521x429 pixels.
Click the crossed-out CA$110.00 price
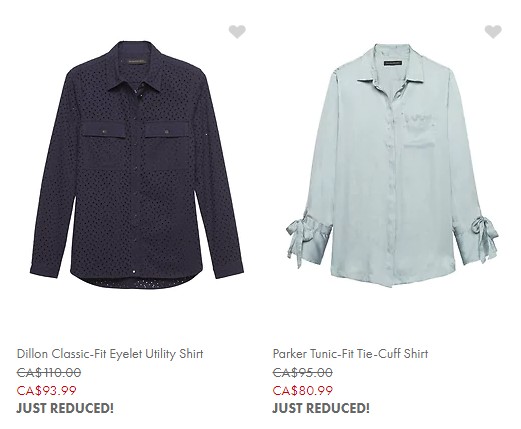(49, 372)
